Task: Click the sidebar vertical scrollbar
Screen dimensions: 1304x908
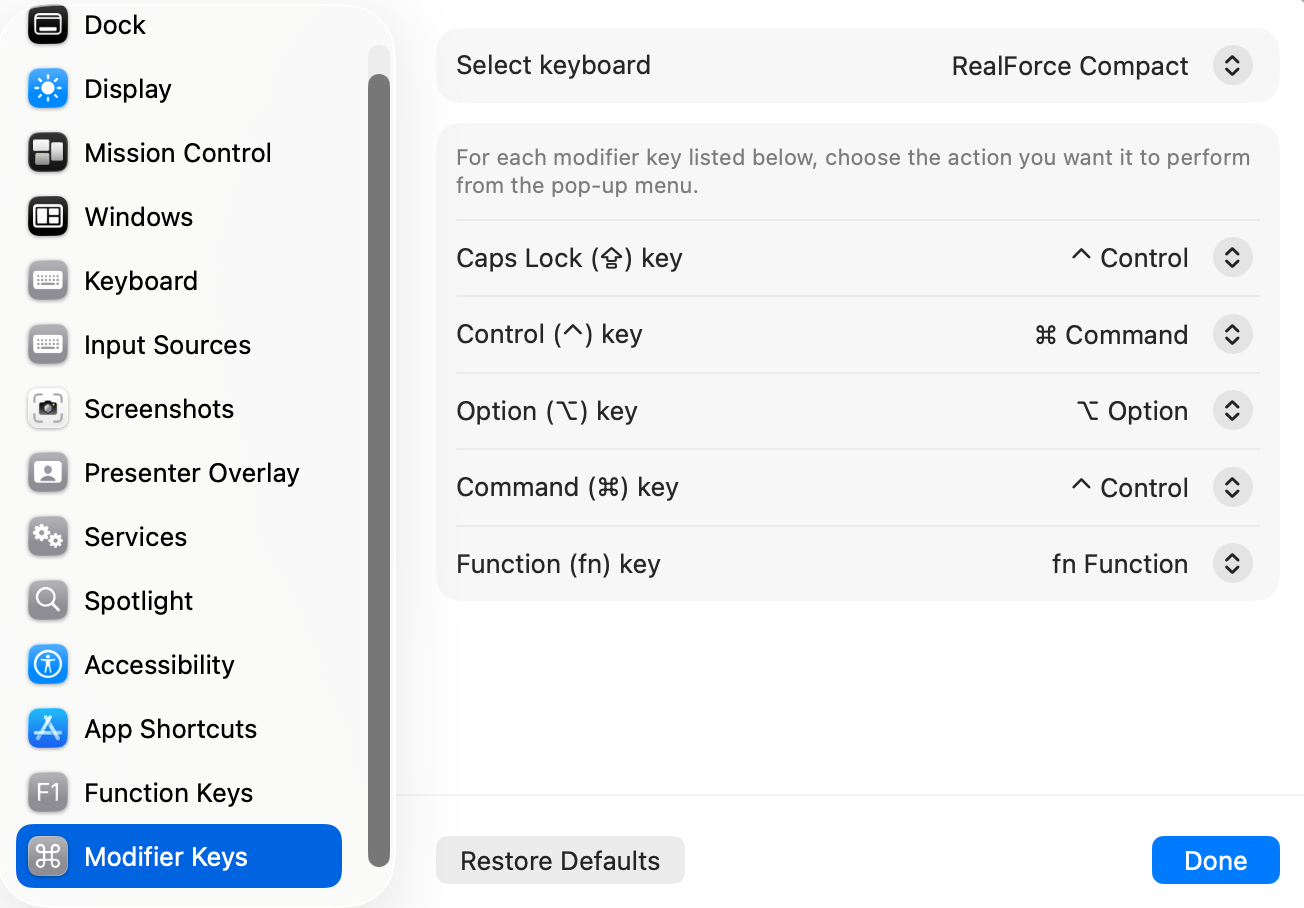Action: click(379, 470)
